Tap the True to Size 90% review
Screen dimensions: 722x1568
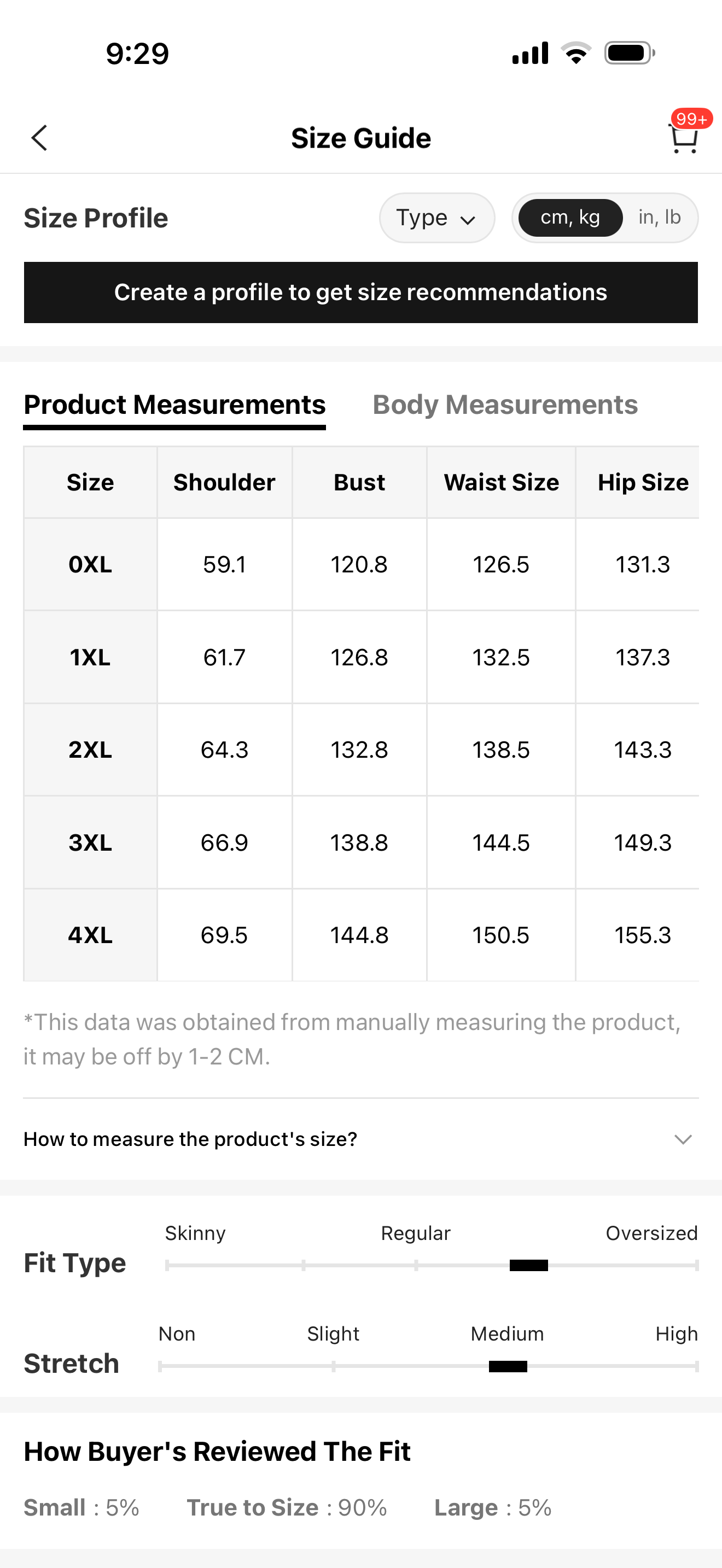tap(287, 1508)
